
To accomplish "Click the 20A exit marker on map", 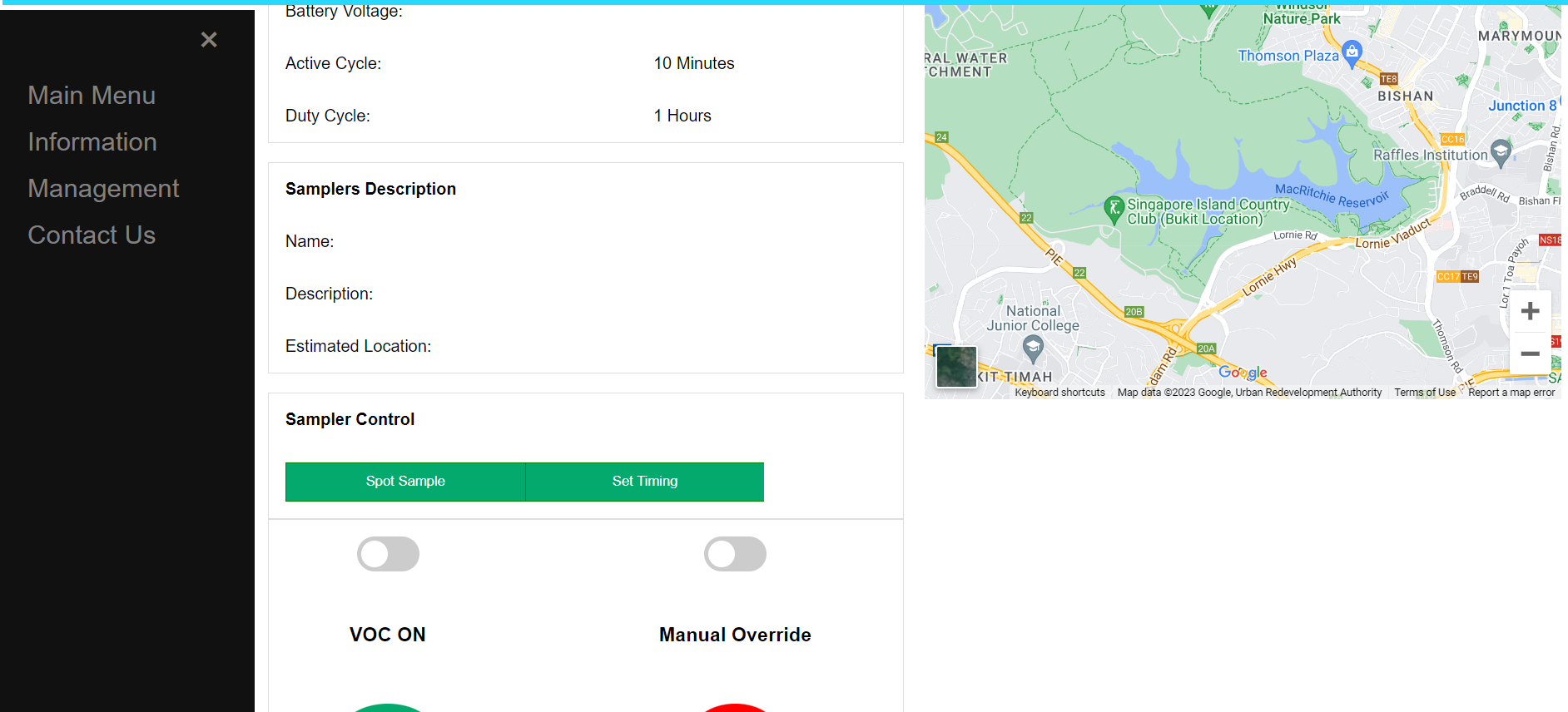I will pyautogui.click(x=1206, y=349).
